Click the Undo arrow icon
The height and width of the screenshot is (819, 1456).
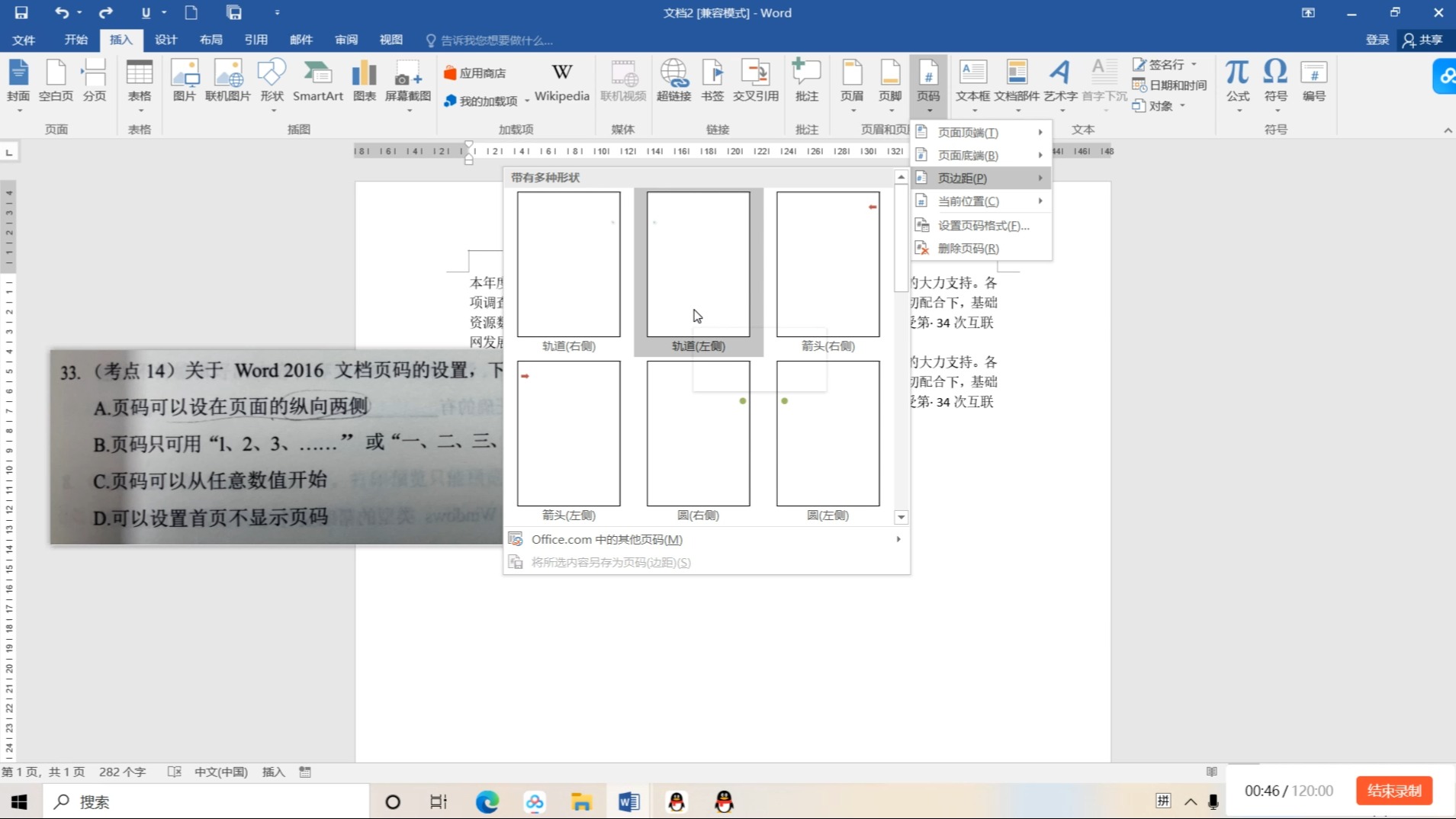point(62,12)
